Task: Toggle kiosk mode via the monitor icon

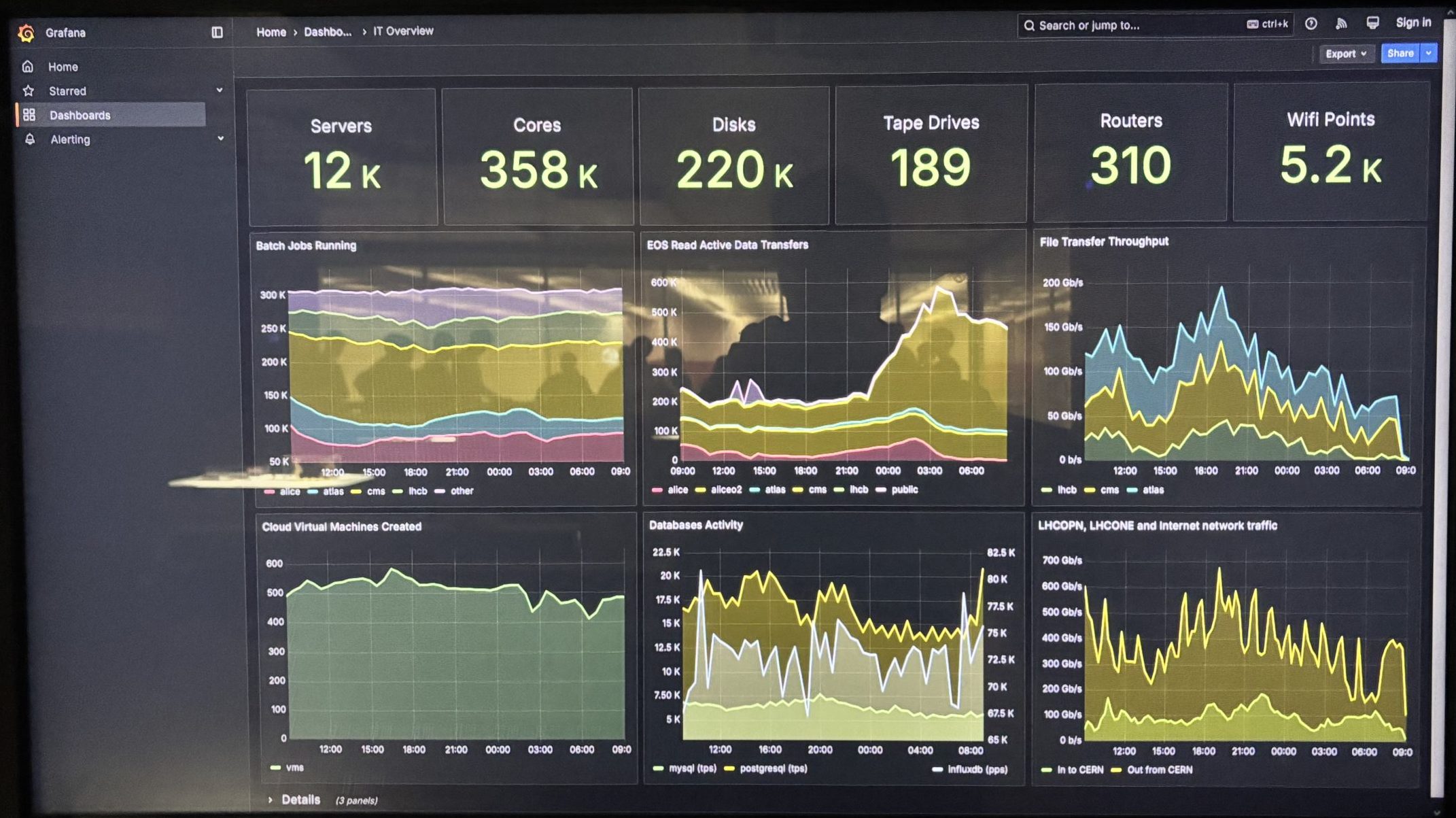Action: point(1372,23)
